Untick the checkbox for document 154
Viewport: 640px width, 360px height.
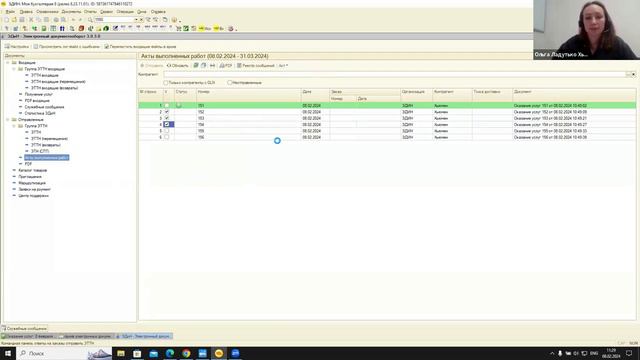click(x=167, y=124)
